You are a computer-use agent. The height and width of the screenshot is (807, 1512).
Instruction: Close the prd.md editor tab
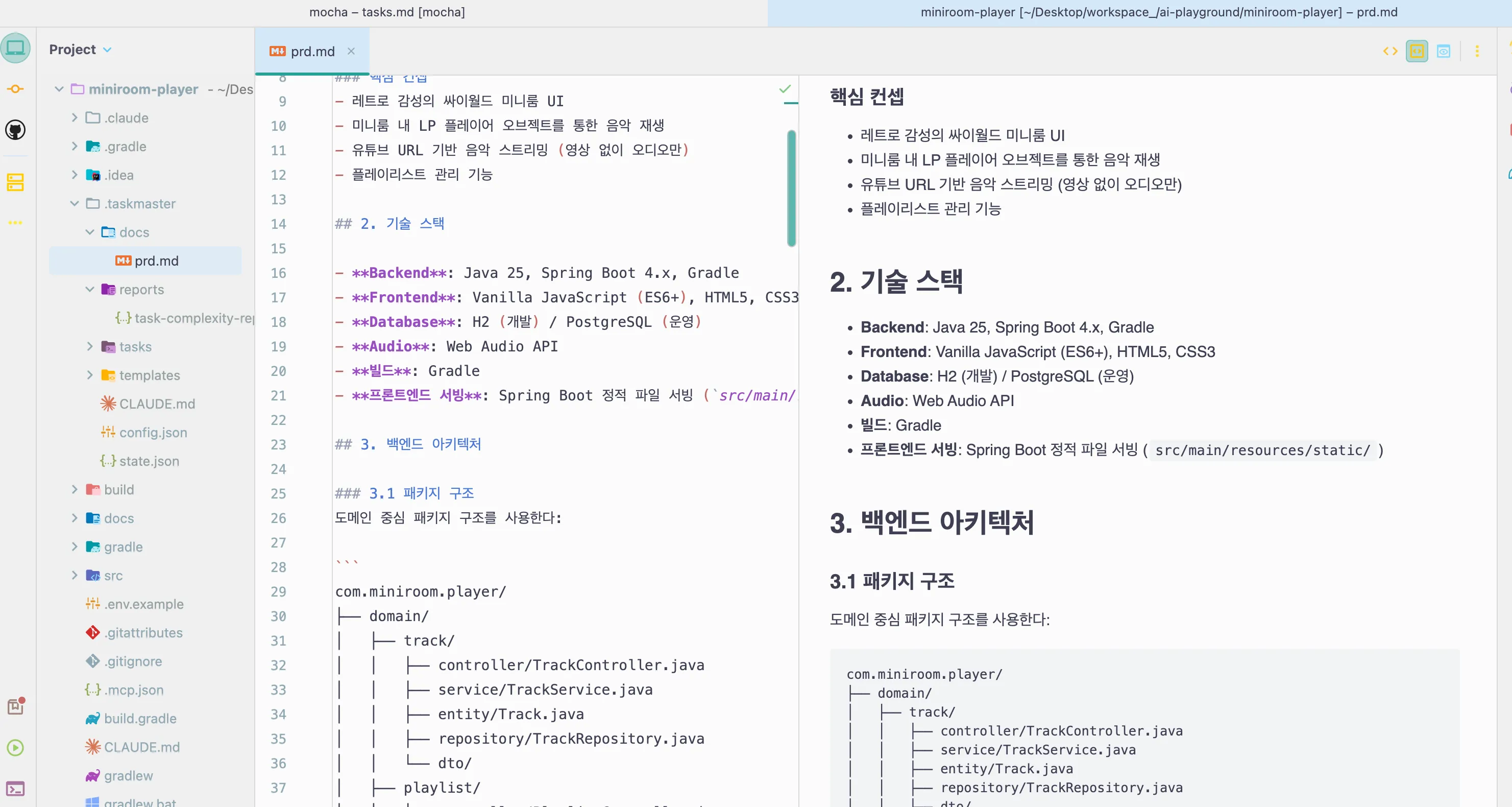pos(351,51)
